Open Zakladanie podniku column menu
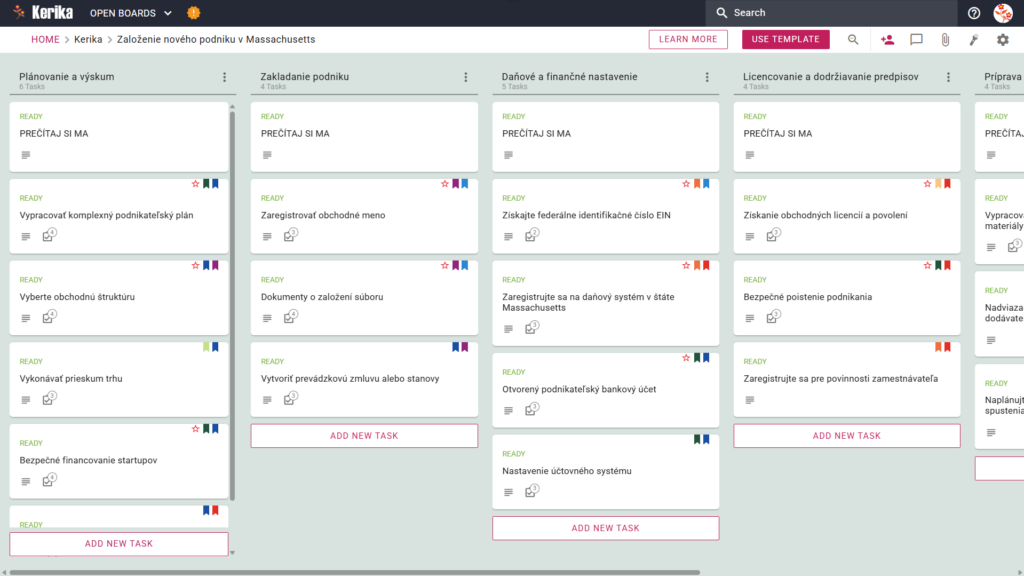The image size is (1024, 576). click(x=466, y=77)
